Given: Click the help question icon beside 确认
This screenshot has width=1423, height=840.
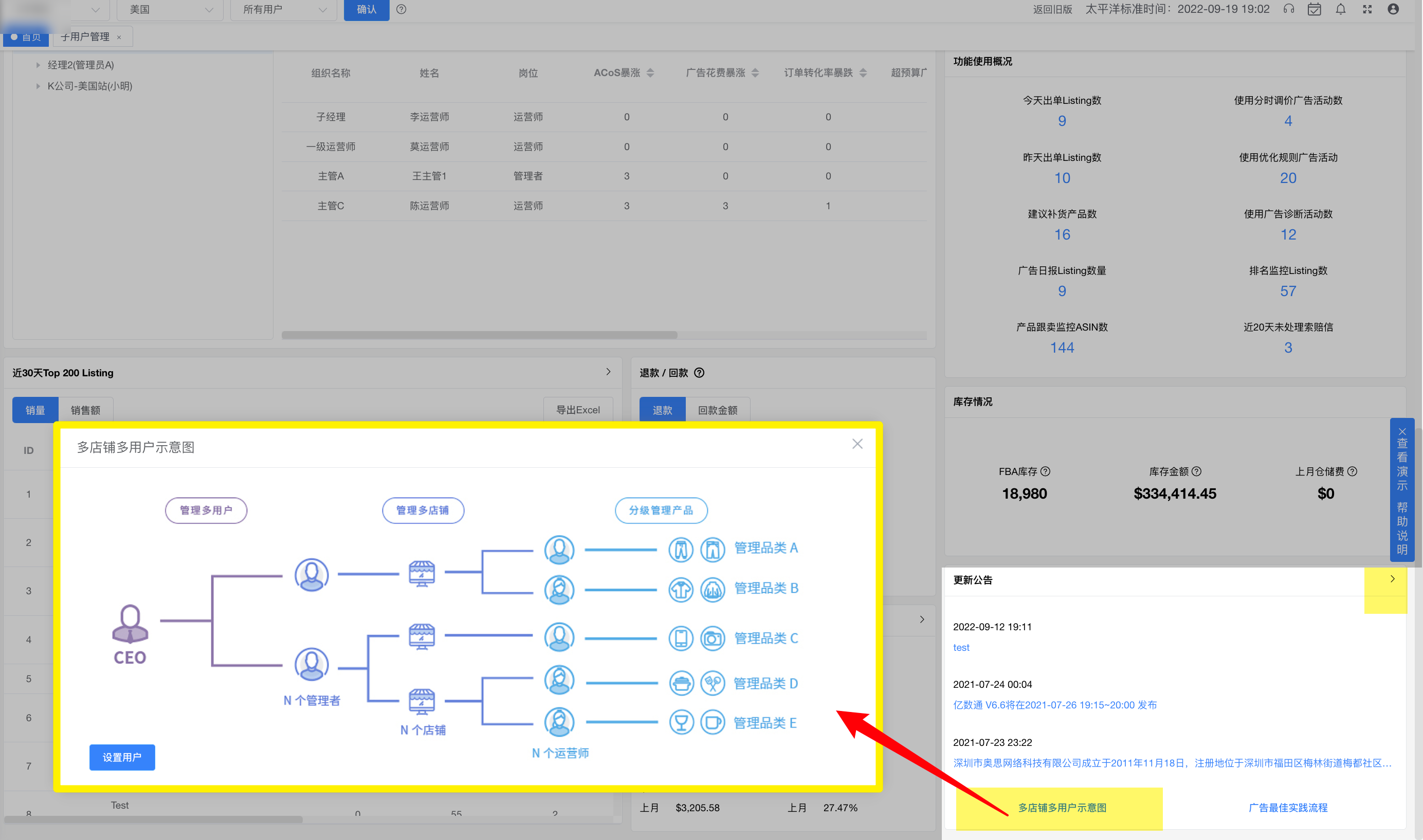Looking at the screenshot, I should click(402, 9).
